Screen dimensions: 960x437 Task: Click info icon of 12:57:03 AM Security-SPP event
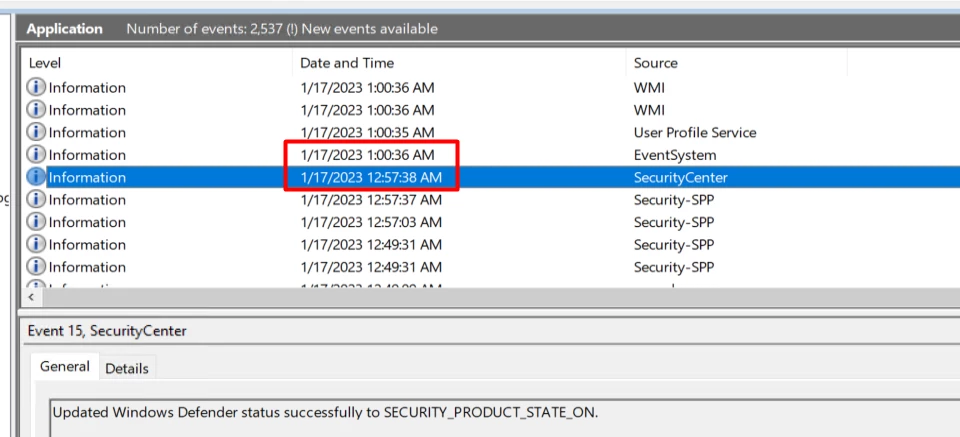tap(36, 222)
